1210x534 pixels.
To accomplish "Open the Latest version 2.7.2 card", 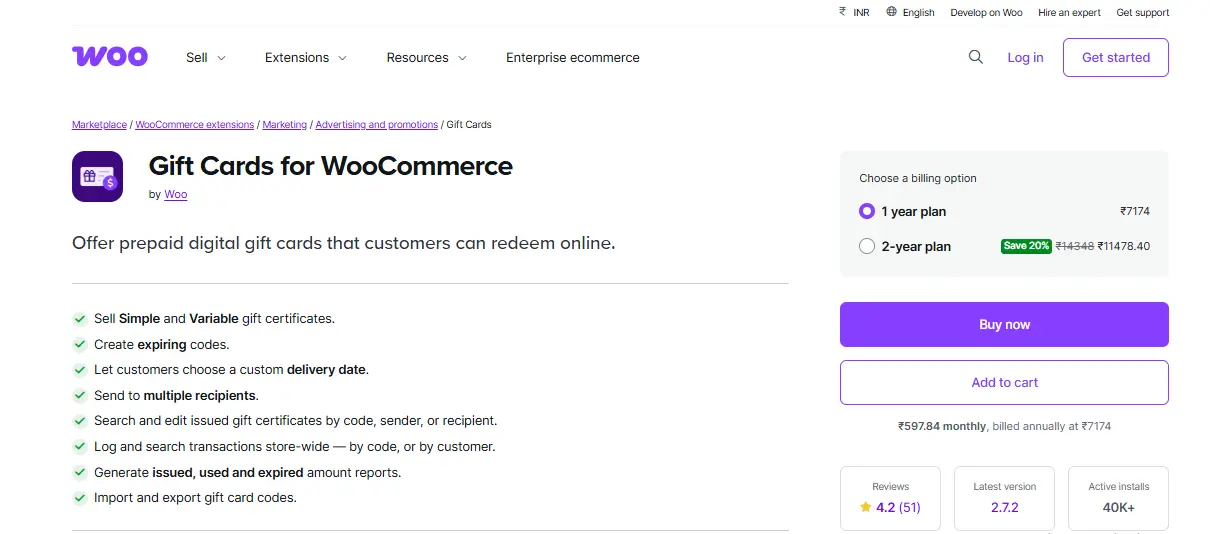I will (1004, 498).
